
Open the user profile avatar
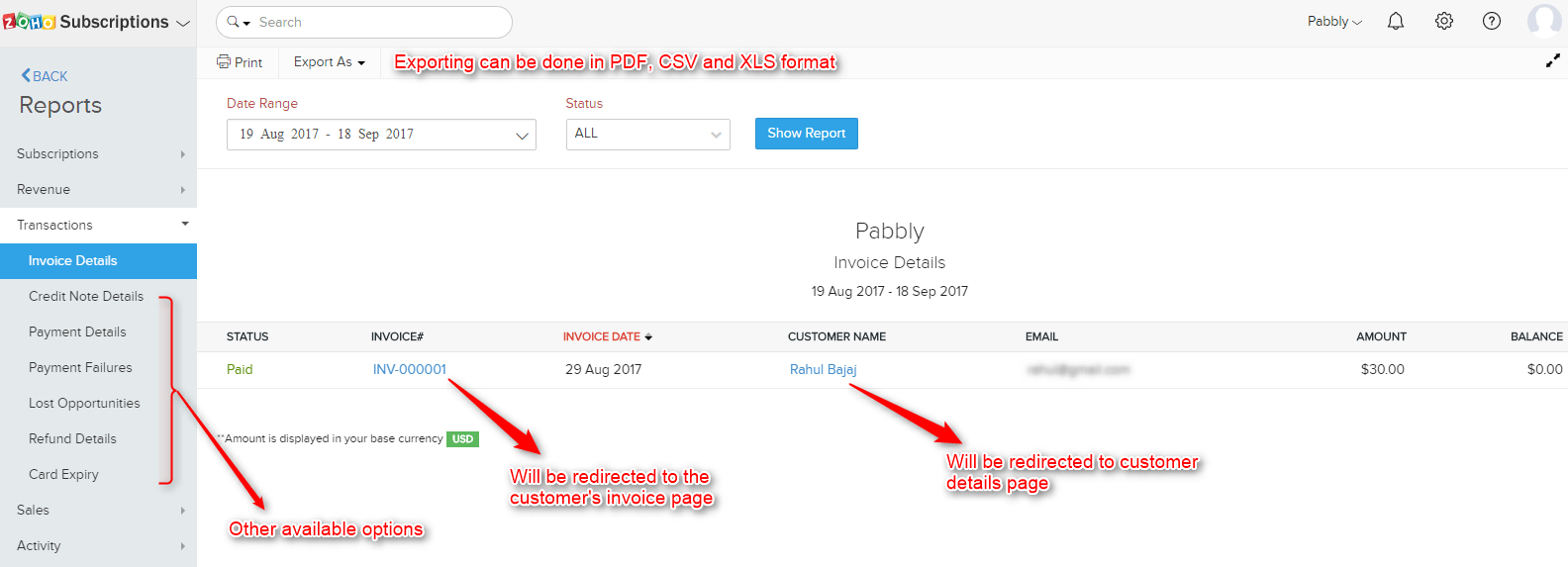(1544, 21)
